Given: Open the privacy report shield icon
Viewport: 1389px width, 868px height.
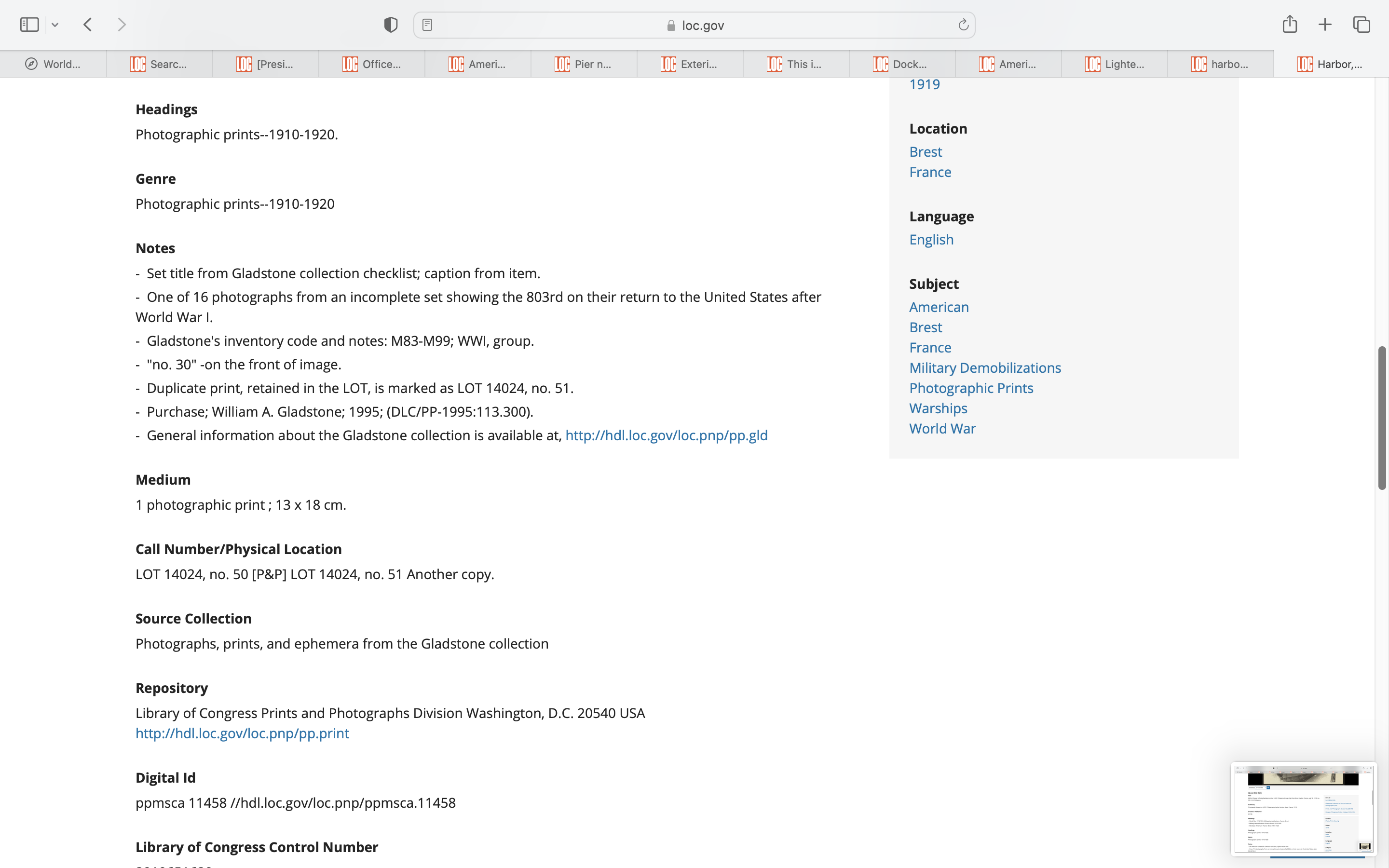Looking at the screenshot, I should click(x=391, y=25).
